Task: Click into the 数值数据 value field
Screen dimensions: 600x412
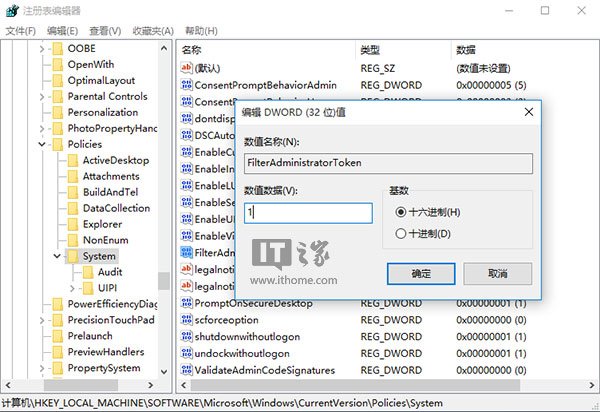Action: pyautogui.click(x=308, y=213)
